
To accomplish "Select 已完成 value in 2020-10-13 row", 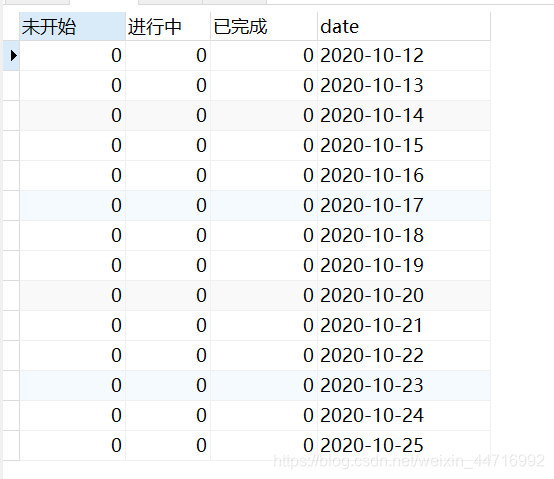I will click(264, 85).
